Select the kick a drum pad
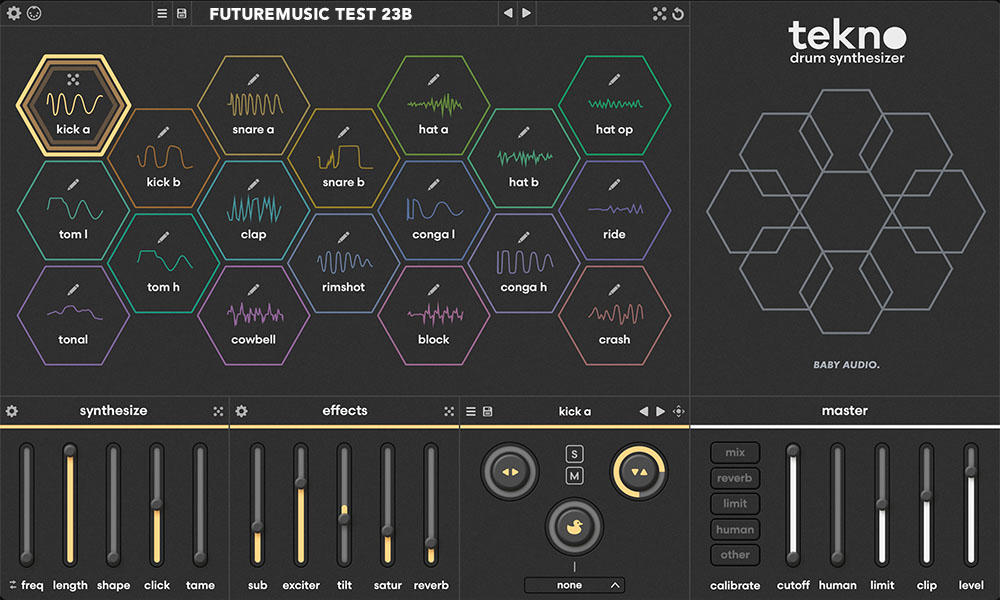Viewport: 1000px width, 600px height. (73, 106)
